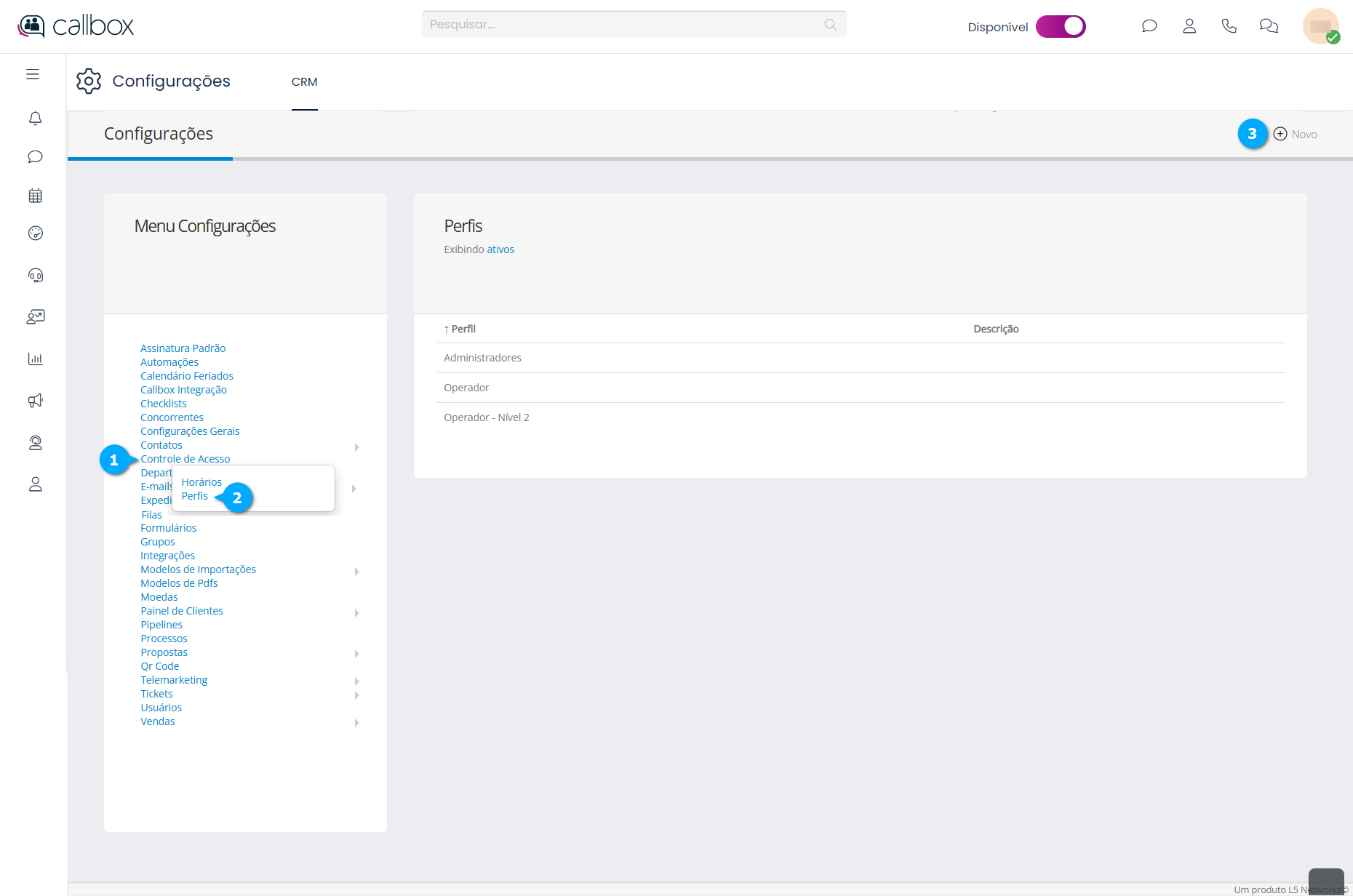This screenshot has width=1353, height=896.
Task: Select the CRM tab
Action: tap(304, 82)
